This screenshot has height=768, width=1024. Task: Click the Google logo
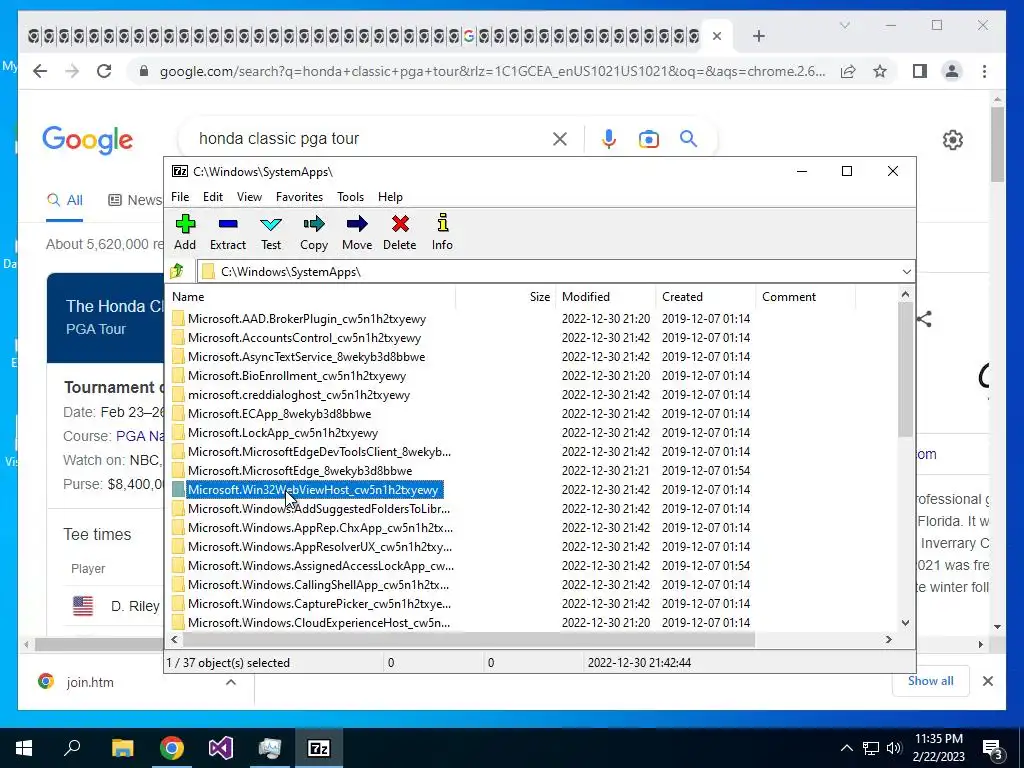point(88,140)
